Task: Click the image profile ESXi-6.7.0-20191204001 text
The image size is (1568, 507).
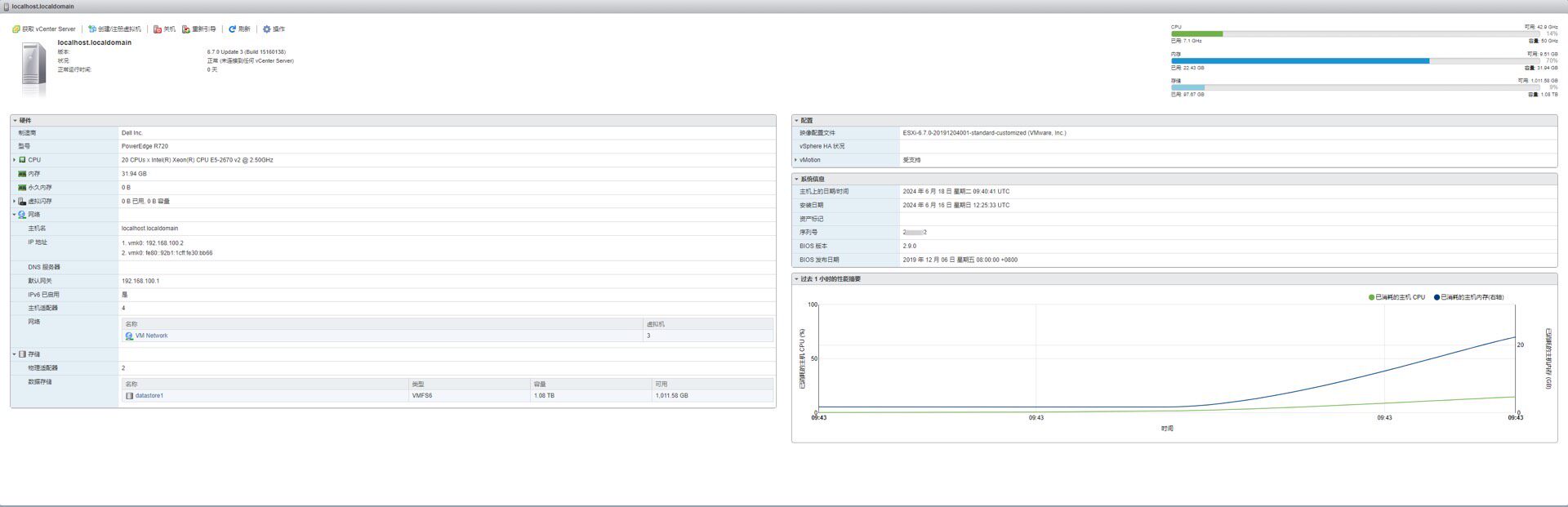Action: [984, 132]
